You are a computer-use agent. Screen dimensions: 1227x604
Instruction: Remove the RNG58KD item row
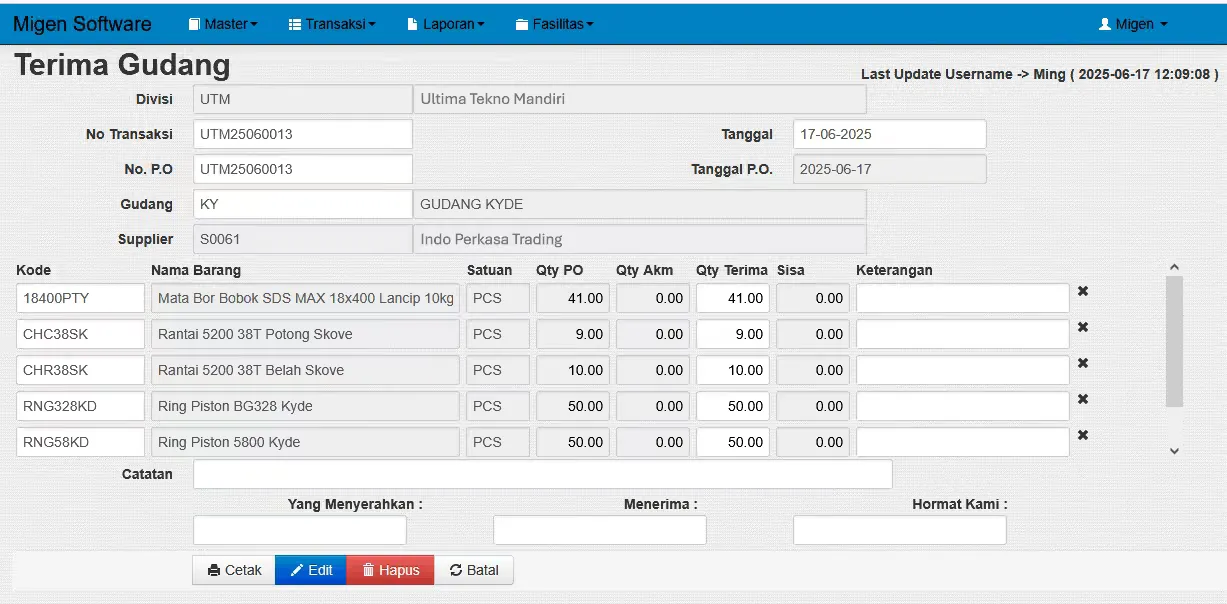(1083, 435)
